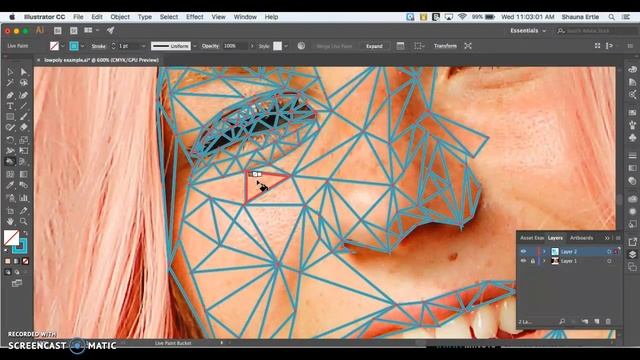This screenshot has width=640, height=360.
Task: Select the Type tool
Action: pos(10,106)
